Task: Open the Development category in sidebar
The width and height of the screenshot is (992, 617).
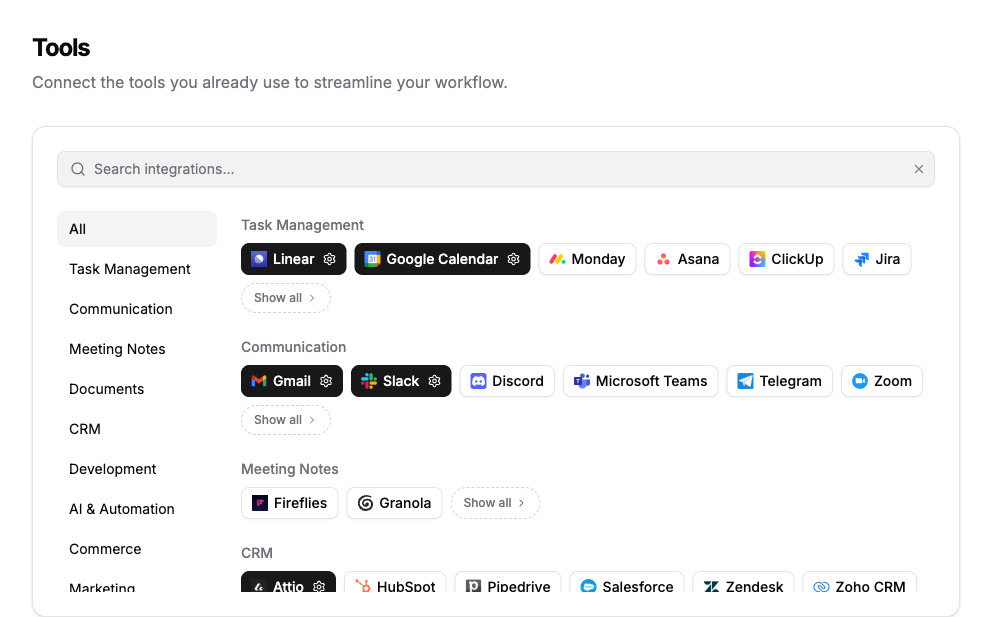Action: click(112, 469)
